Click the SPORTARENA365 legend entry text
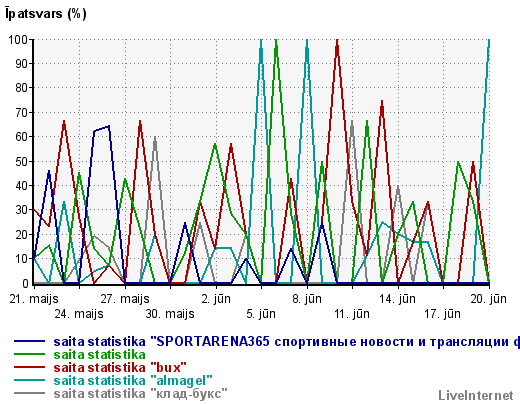The width and height of the screenshot is (520, 405). 287,342
